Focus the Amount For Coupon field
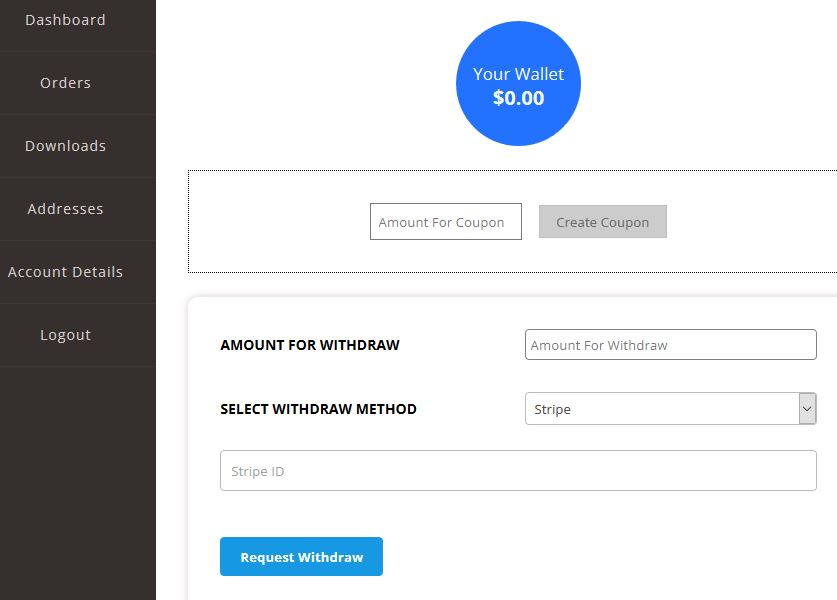This screenshot has width=837, height=600. pyautogui.click(x=446, y=222)
